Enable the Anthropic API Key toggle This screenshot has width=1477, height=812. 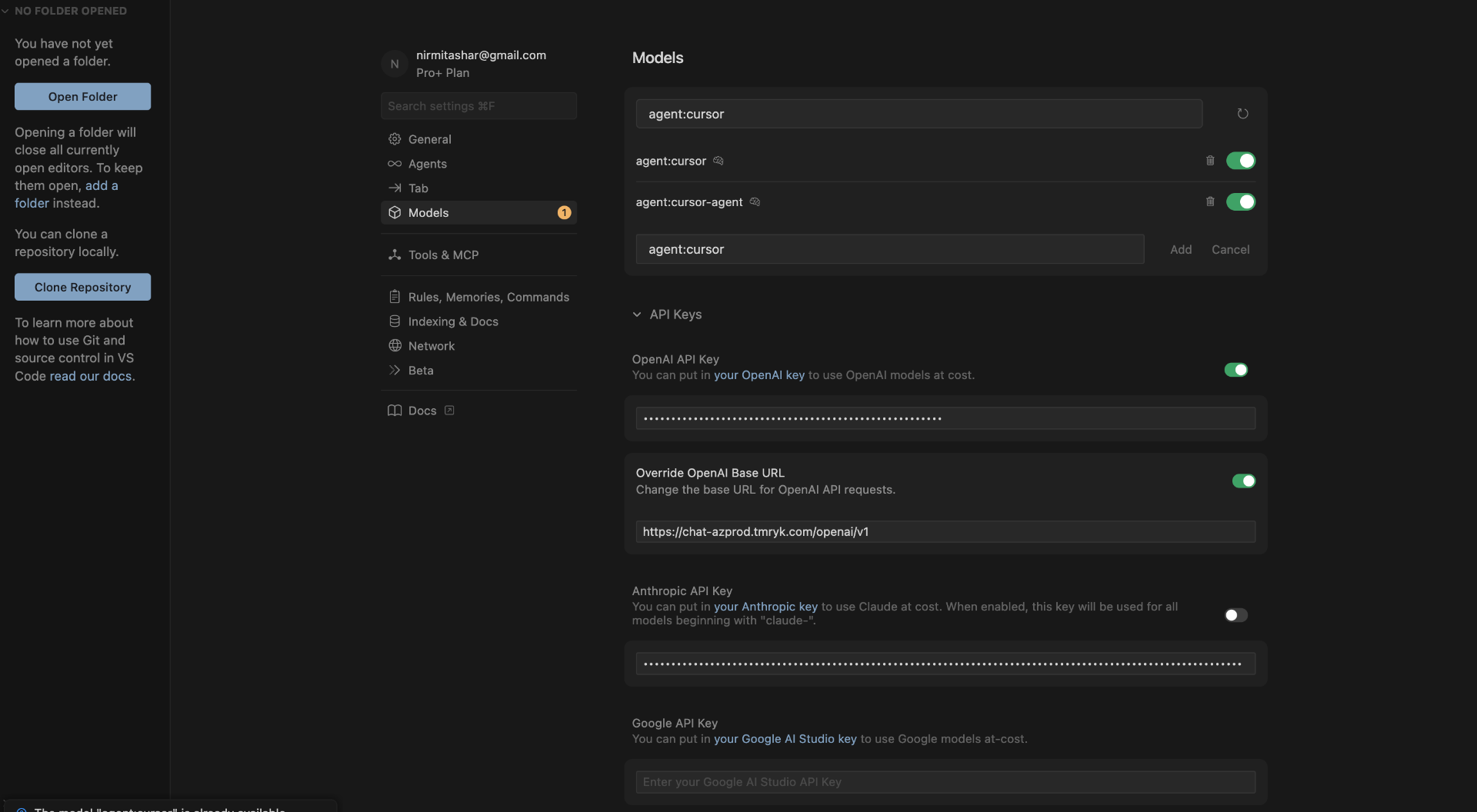point(1235,615)
